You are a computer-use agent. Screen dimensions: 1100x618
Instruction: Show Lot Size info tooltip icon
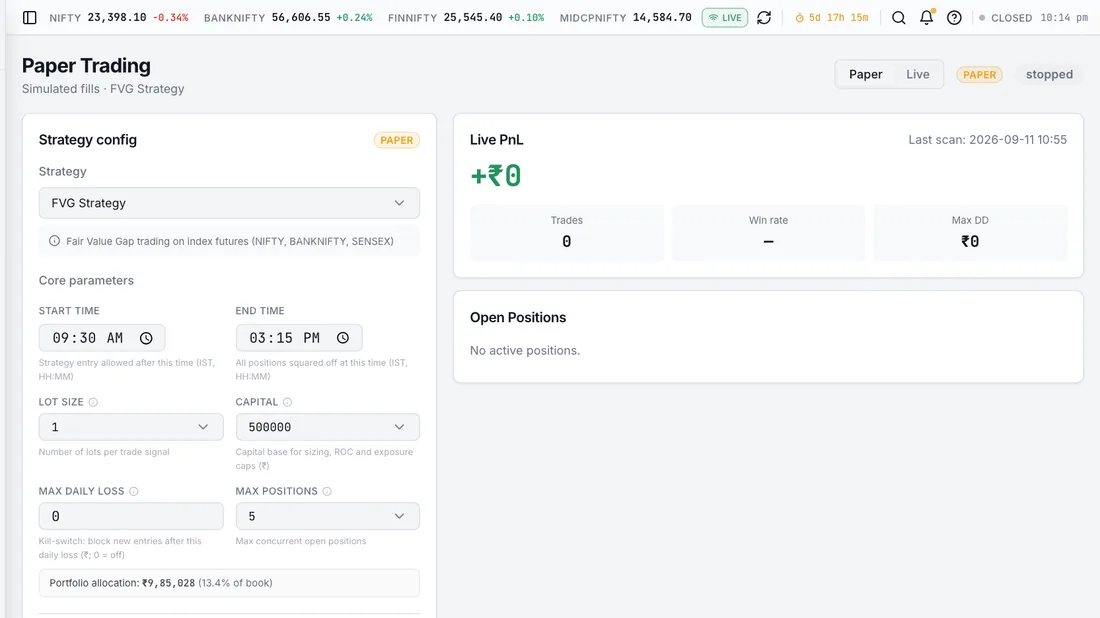[x=93, y=402]
